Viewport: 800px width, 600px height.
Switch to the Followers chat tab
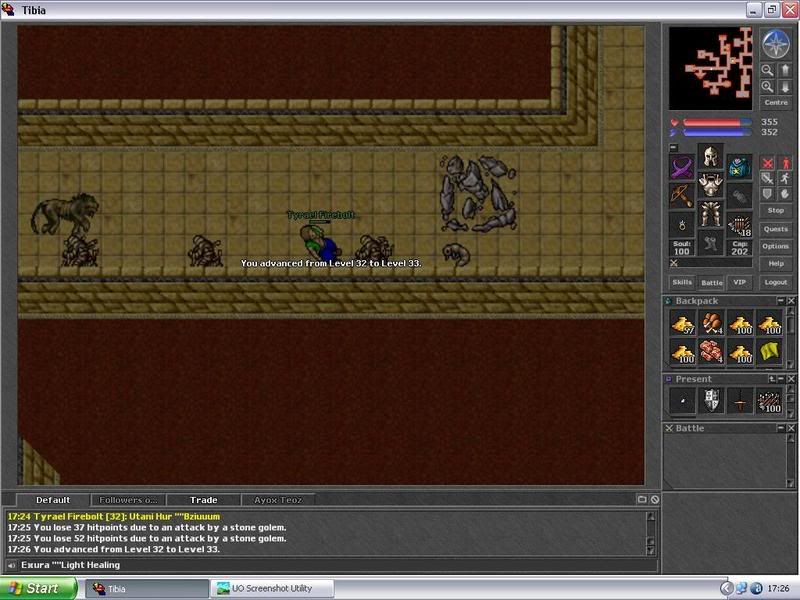click(128, 500)
